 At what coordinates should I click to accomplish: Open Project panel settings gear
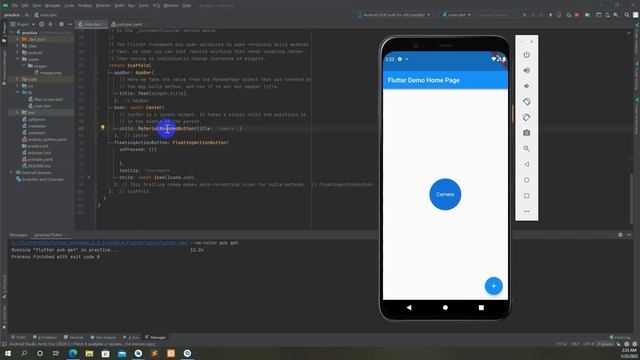pos(61,24)
